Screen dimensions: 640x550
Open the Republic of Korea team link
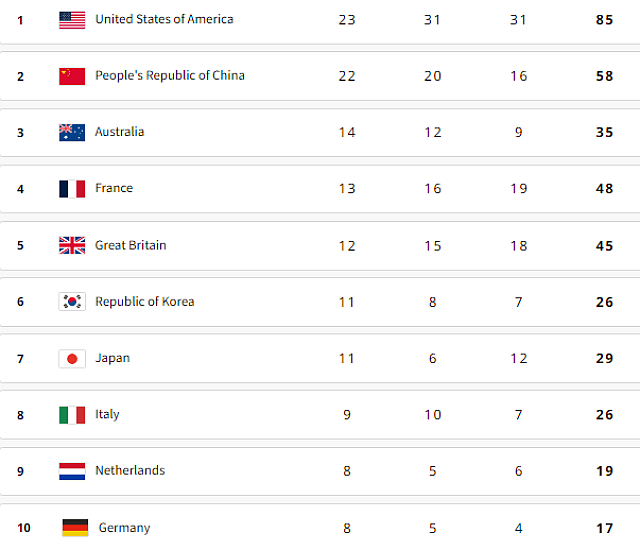tap(144, 302)
